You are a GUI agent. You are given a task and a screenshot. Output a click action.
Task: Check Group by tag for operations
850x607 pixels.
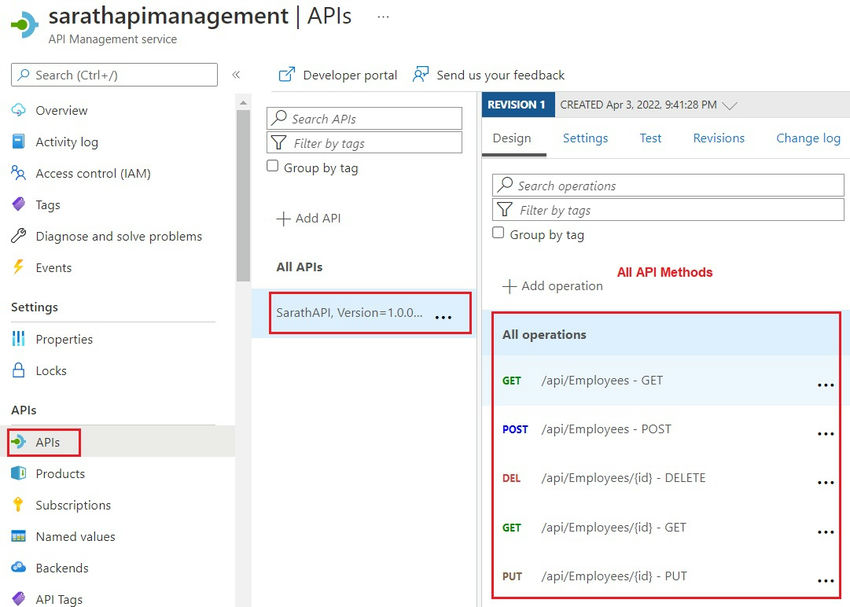click(x=499, y=234)
